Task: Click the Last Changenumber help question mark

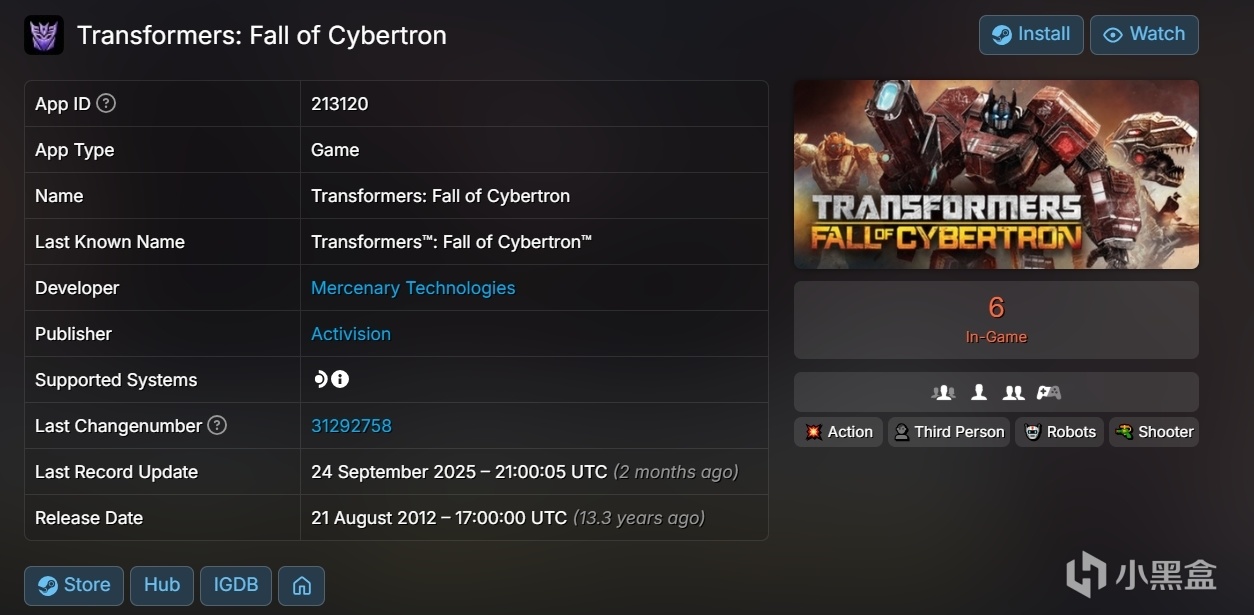Action: tap(217, 425)
